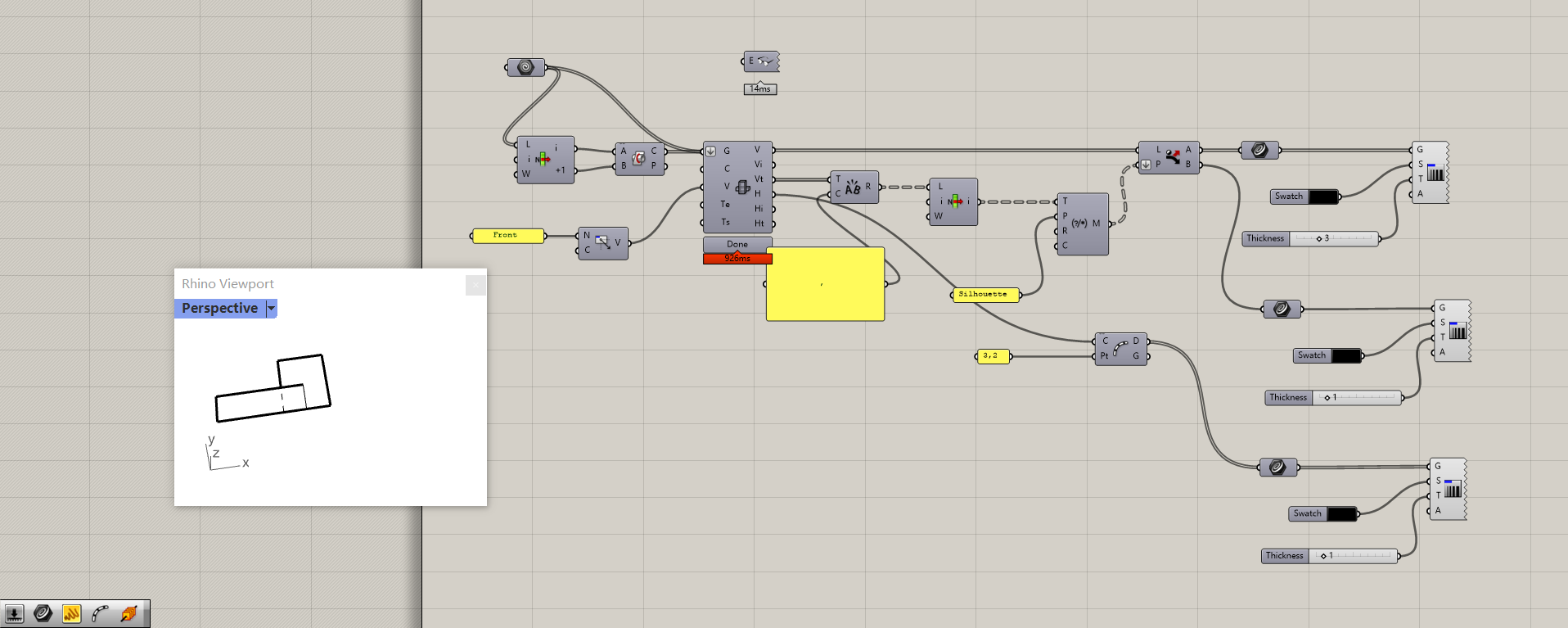The width and height of the screenshot is (1568, 628).
Task: Select the (?/*) match text component
Action: click(1082, 224)
